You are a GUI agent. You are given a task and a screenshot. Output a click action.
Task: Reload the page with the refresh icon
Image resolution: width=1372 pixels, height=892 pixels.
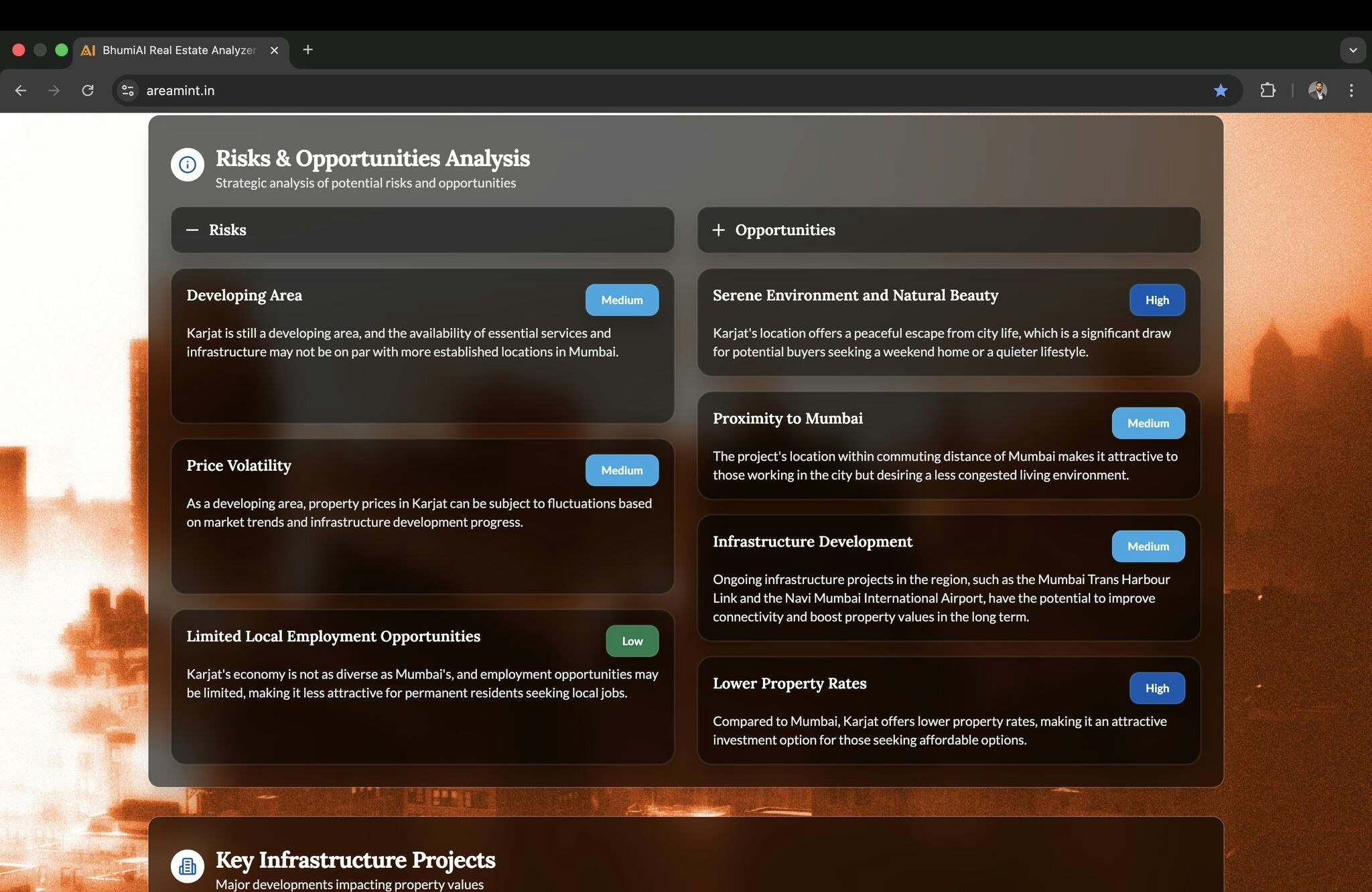coord(88,90)
